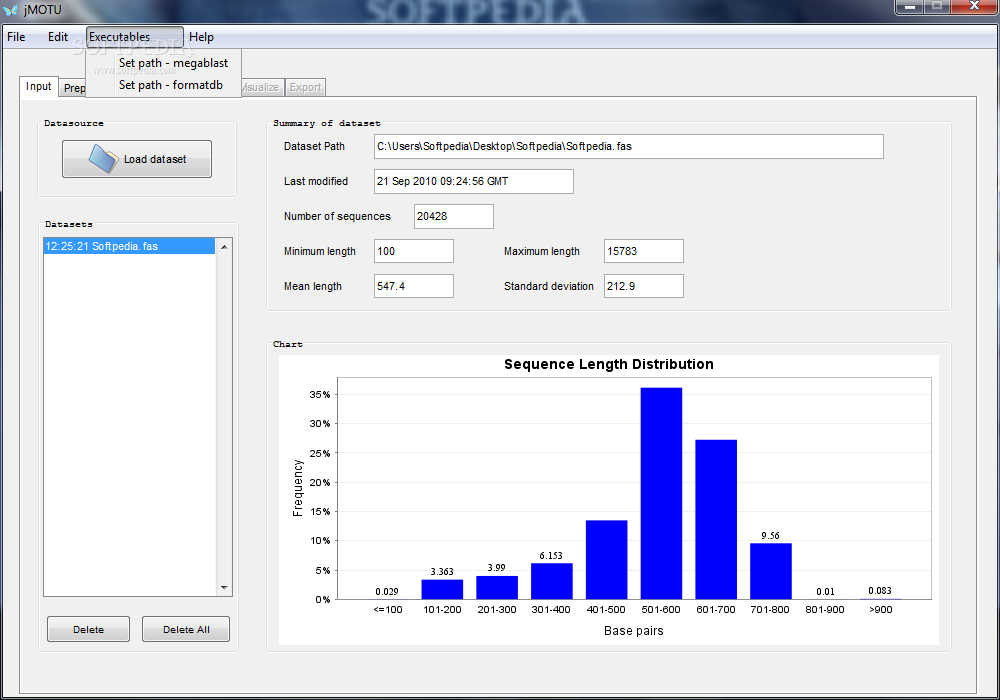The image size is (1000, 700).
Task: Click the 101-200 bar labeled 3.363
Action: [442, 590]
